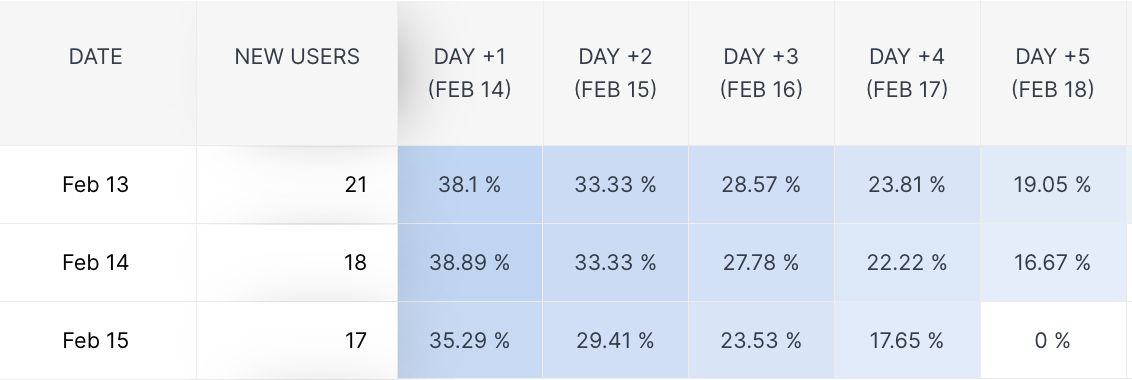This screenshot has height=380, width=1132.
Task: Select the DAY +3 (FEB 16) header
Action: (x=762, y=72)
